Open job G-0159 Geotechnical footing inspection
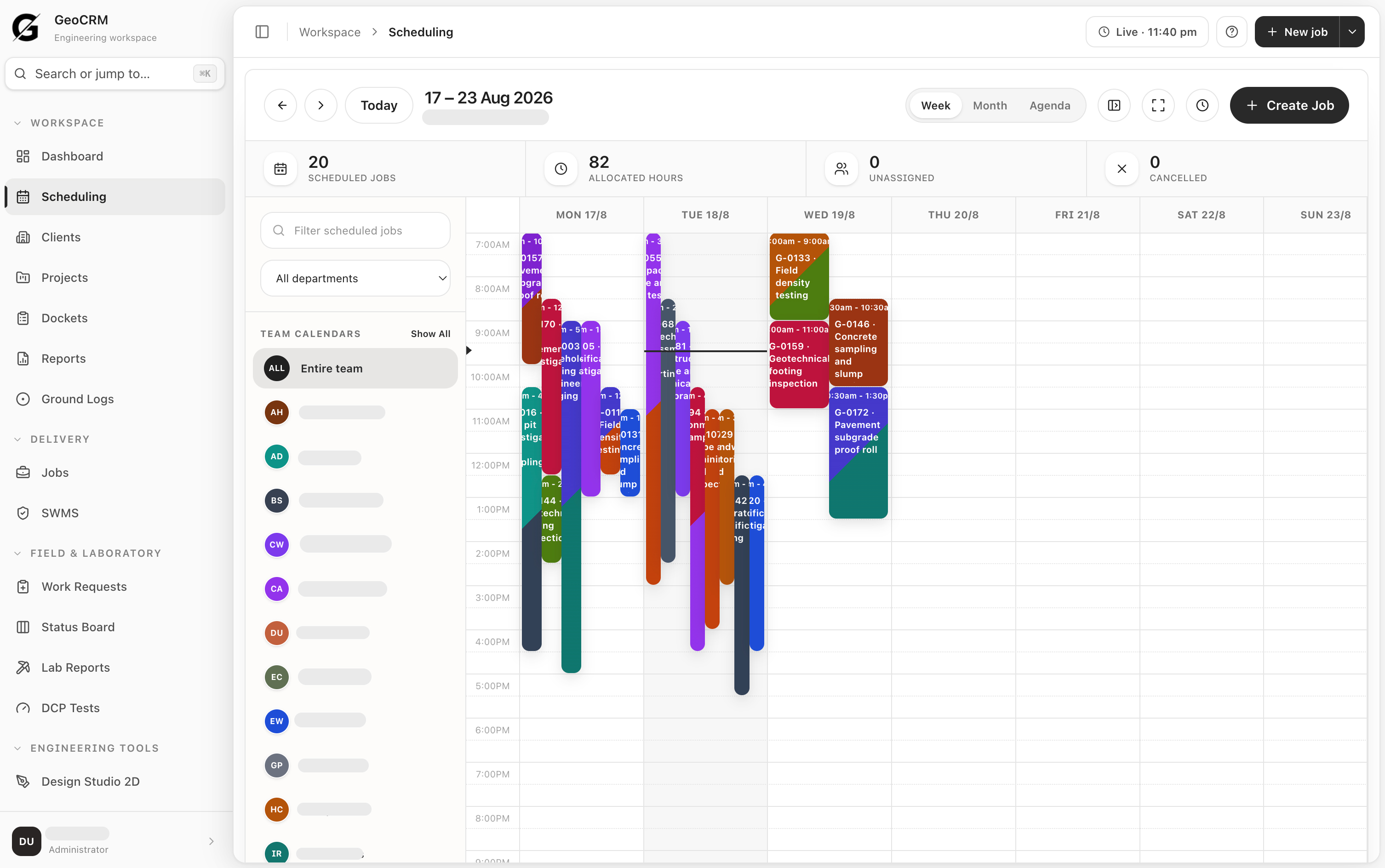 tap(799, 365)
